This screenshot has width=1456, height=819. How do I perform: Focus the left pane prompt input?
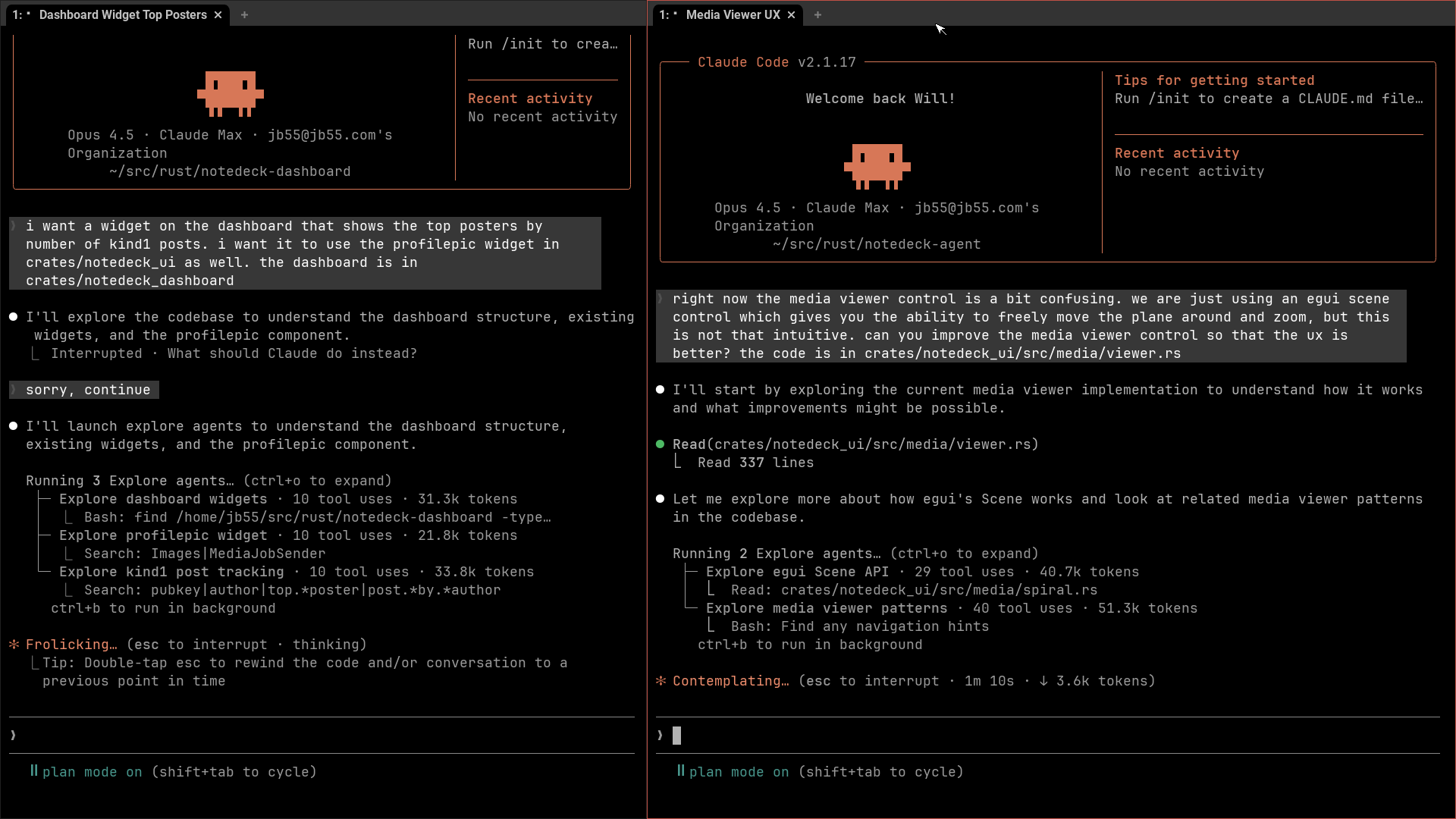[x=318, y=735]
